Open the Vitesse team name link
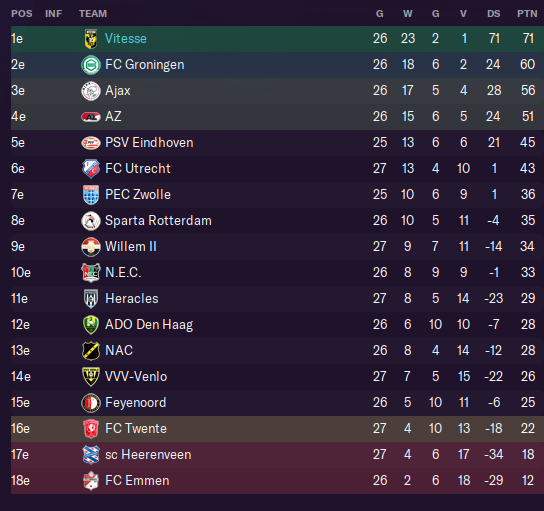This screenshot has height=511, width=544. [126, 39]
